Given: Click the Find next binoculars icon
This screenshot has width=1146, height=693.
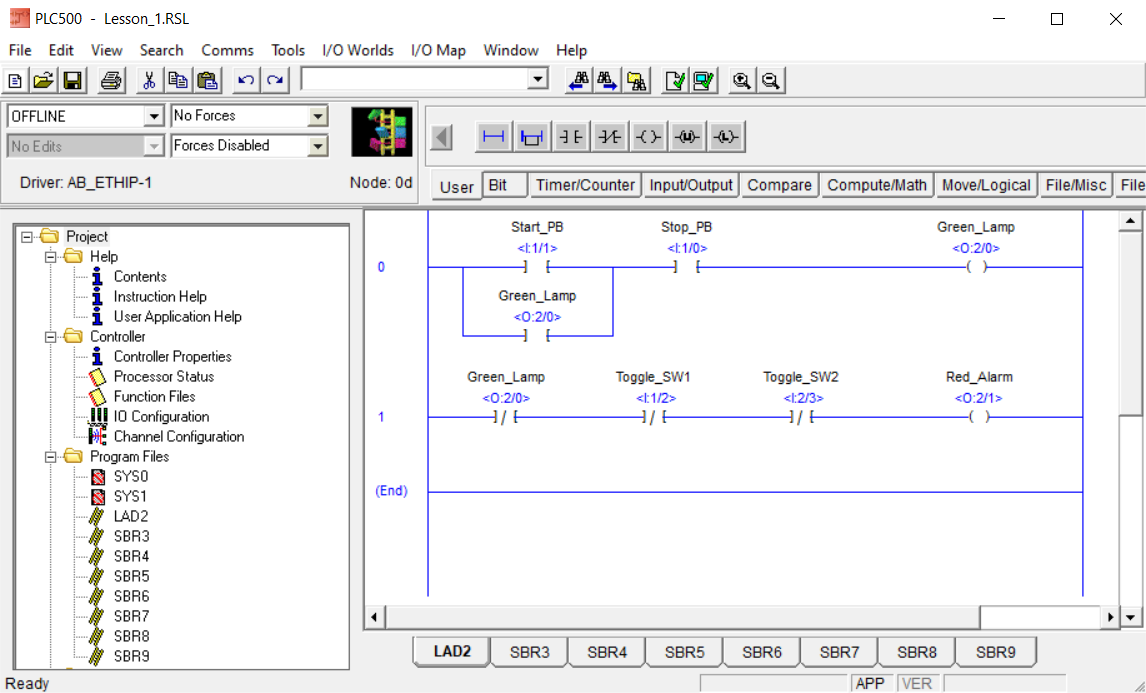Looking at the screenshot, I should (x=607, y=80).
